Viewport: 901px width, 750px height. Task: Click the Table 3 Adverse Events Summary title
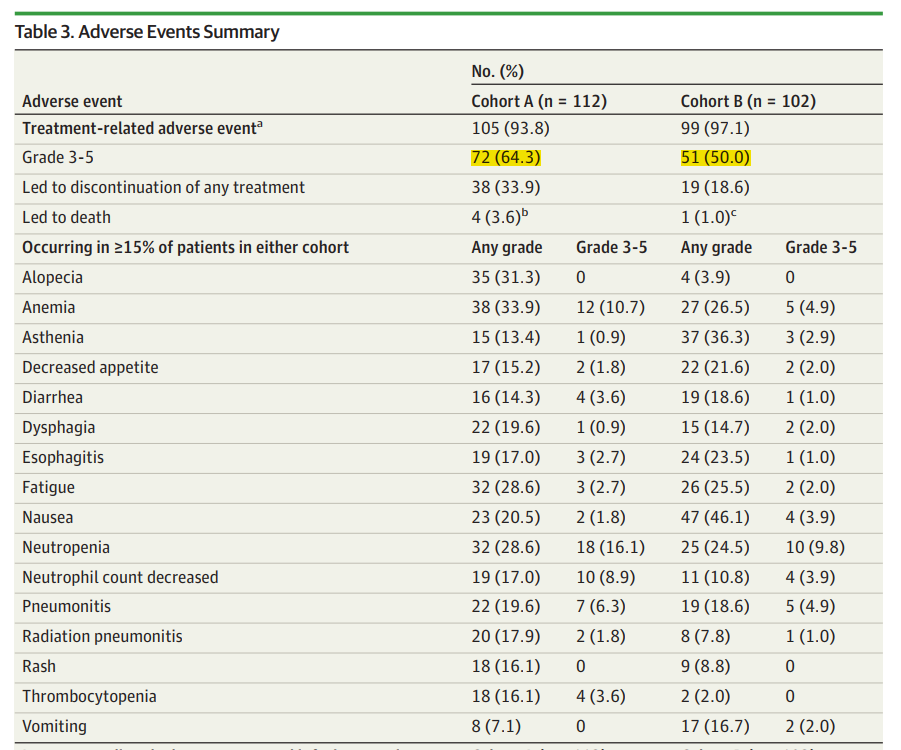tap(147, 32)
